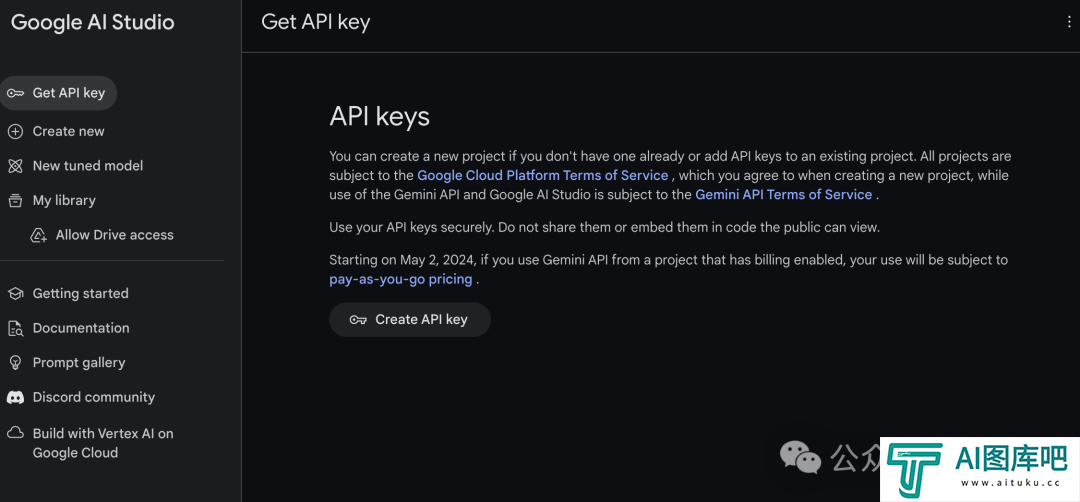
Task: Click the My library archive box icon
Action: click(15, 200)
